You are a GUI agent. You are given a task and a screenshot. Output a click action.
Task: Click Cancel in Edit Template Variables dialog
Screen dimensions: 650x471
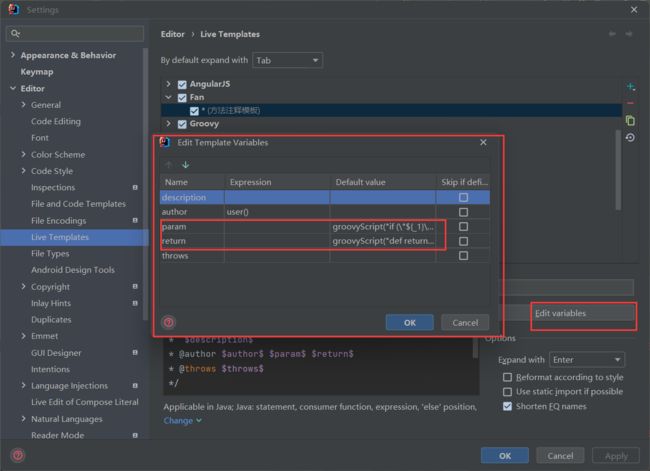pos(465,323)
